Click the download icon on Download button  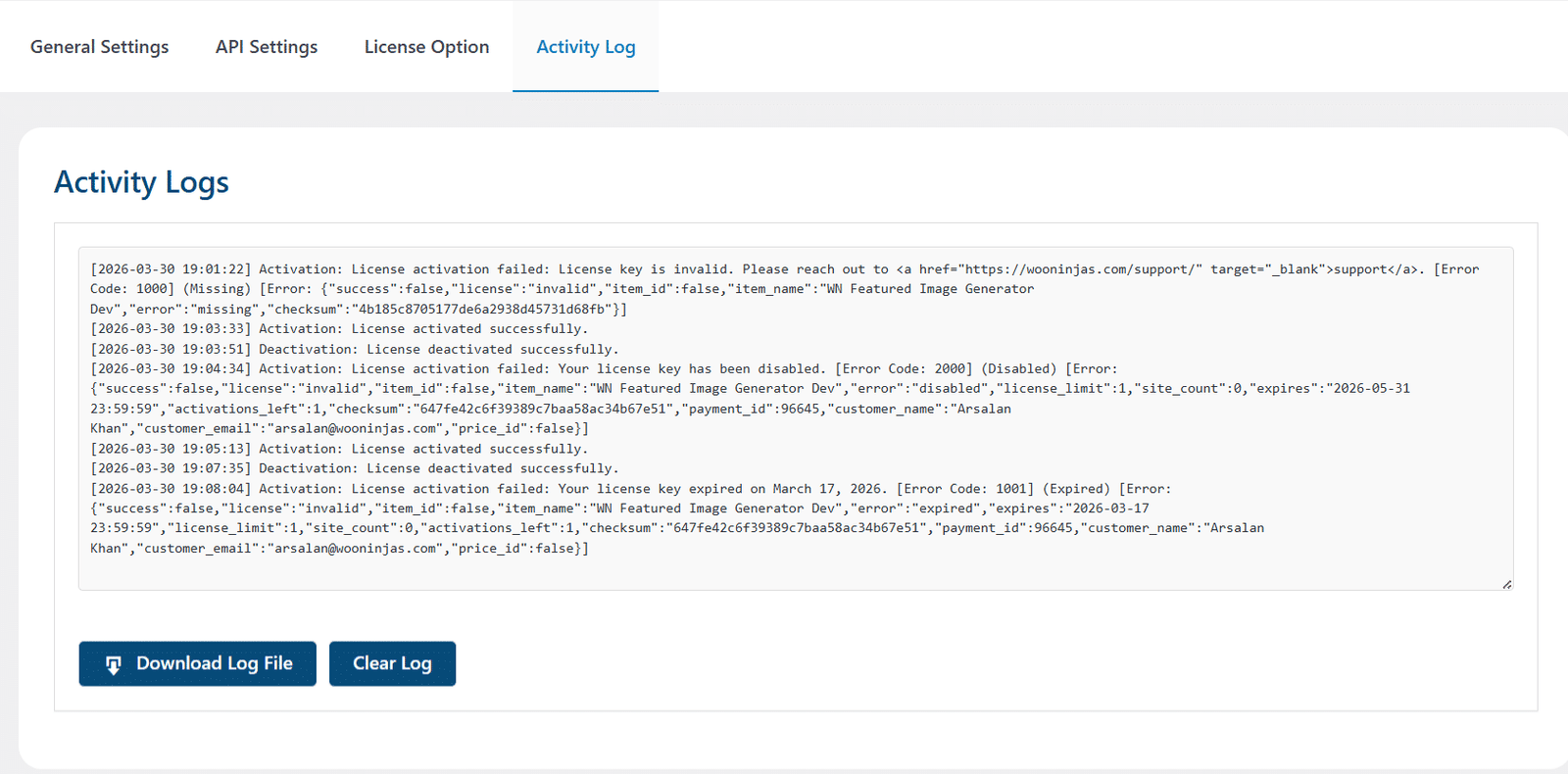click(x=114, y=665)
